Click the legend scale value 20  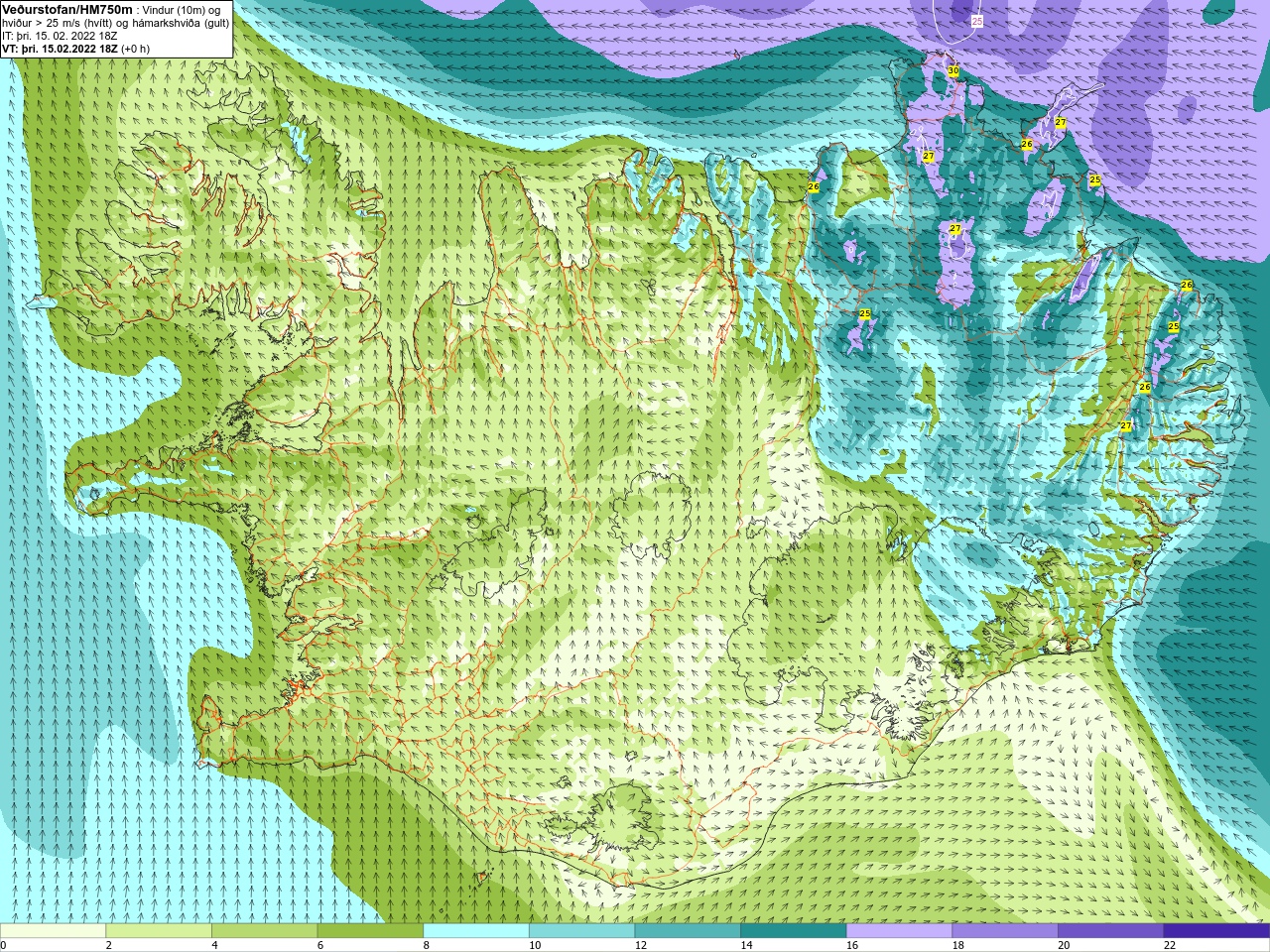1064,946
